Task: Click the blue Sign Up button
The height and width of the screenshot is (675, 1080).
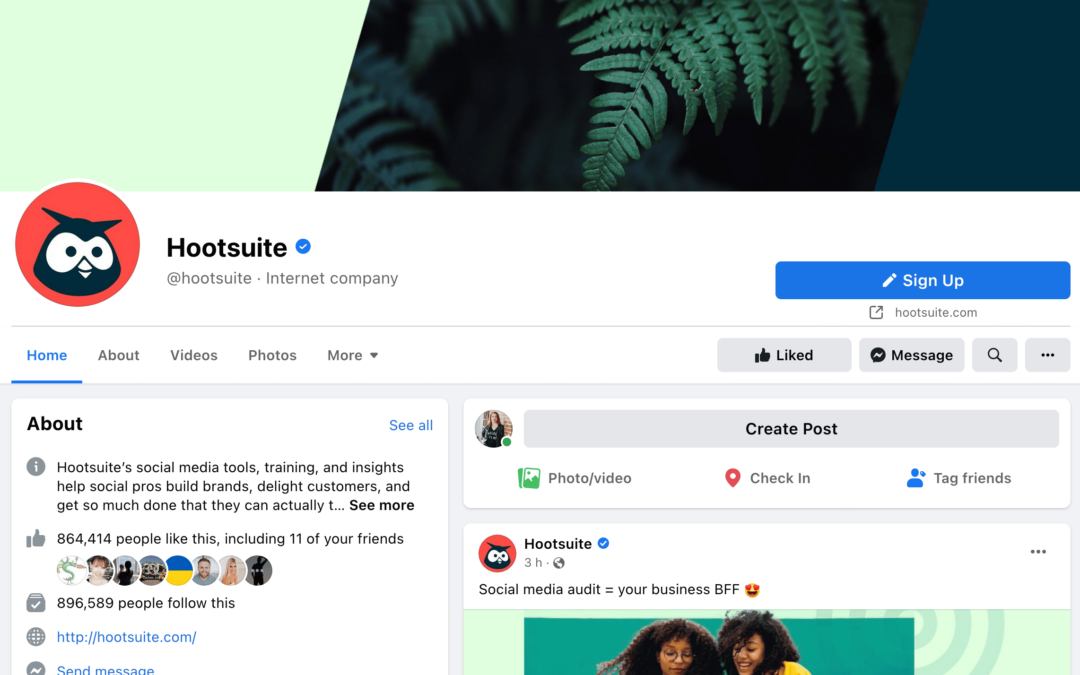Action: (x=922, y=280)
